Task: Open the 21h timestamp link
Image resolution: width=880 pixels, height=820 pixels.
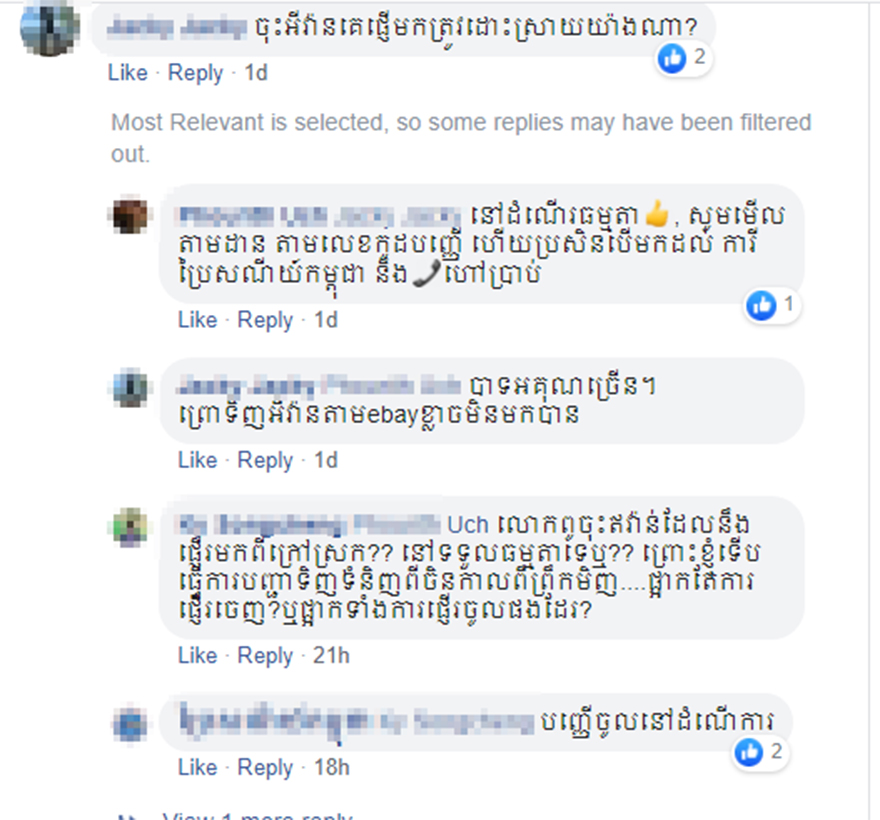Action: 331,656
